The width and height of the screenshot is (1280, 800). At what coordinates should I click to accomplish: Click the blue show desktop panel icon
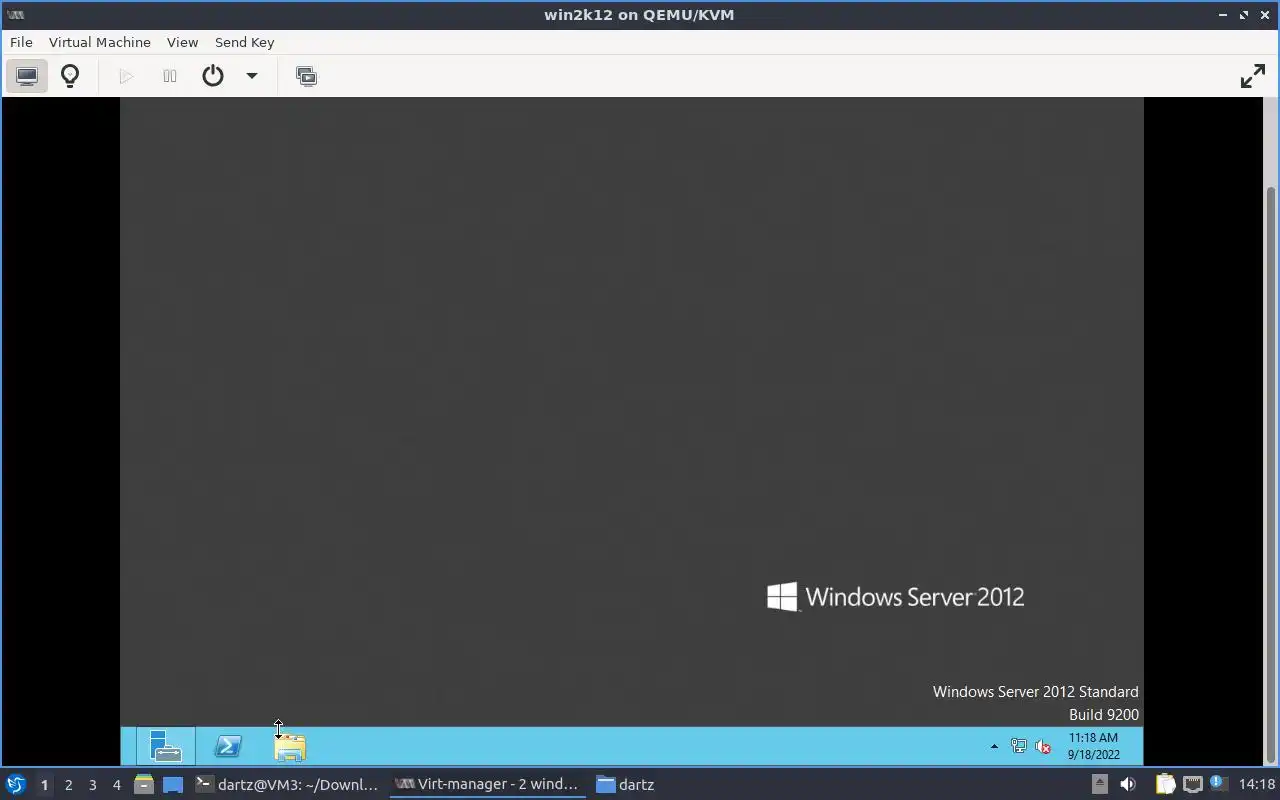(x=173, y=784)
